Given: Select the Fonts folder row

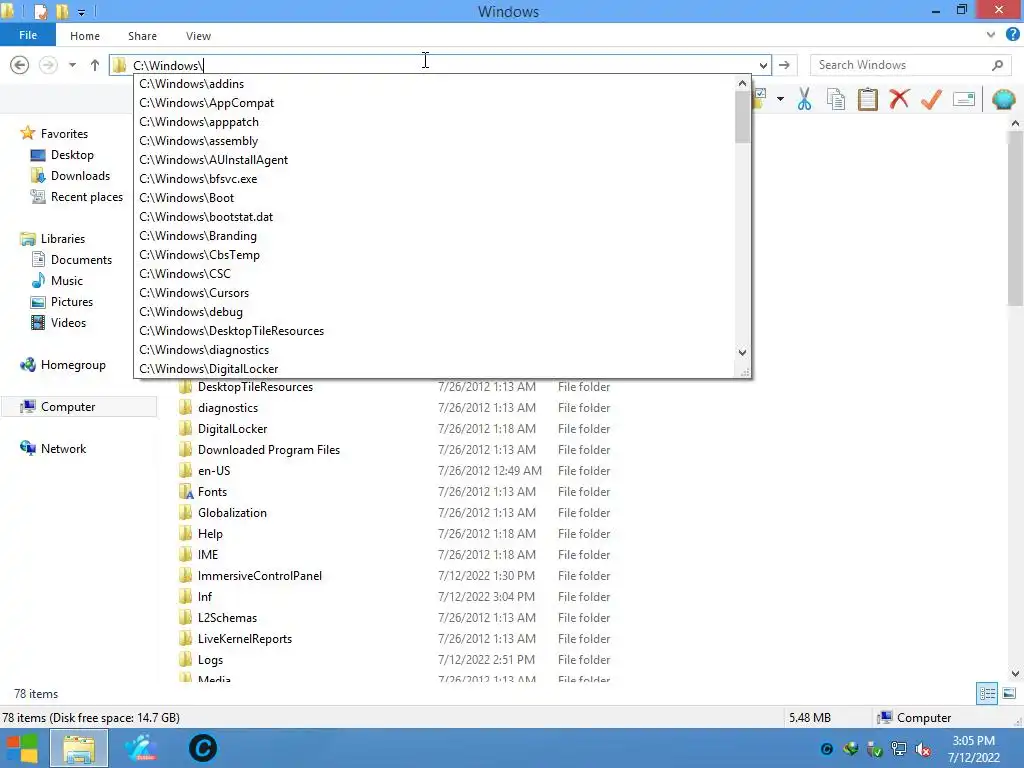Looking at the screenshot, I should tap(396, 492).
